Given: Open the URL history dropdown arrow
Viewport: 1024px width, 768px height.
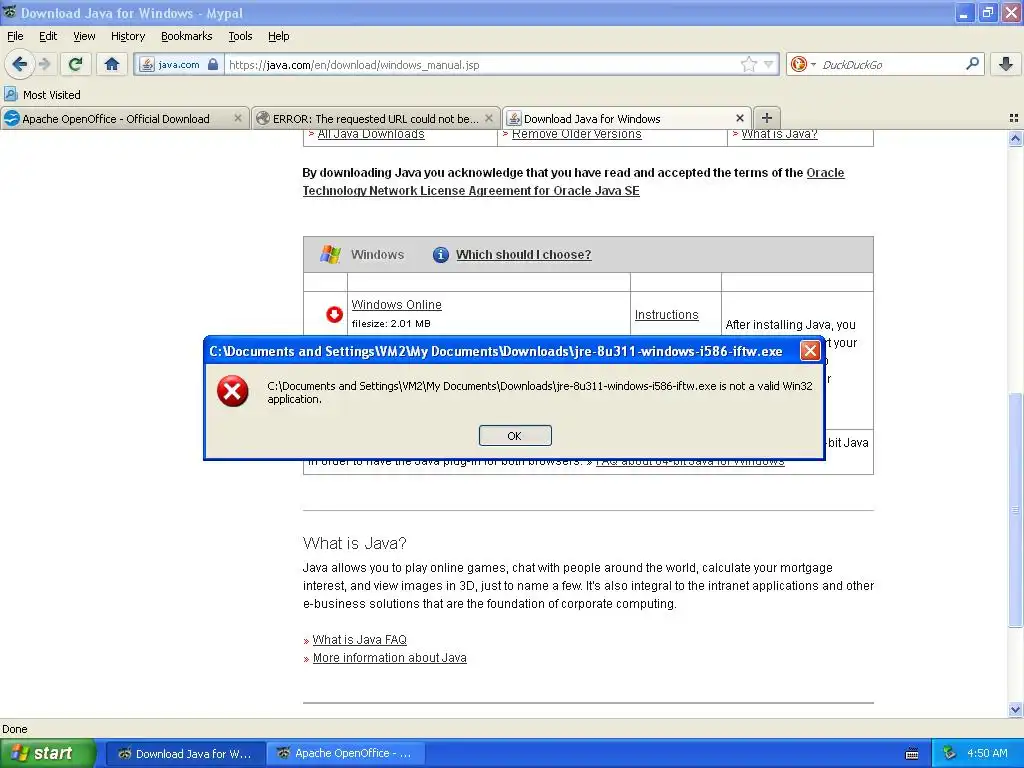Looking at the screenshot, I should pyautogui.click(x=769, y=64).
